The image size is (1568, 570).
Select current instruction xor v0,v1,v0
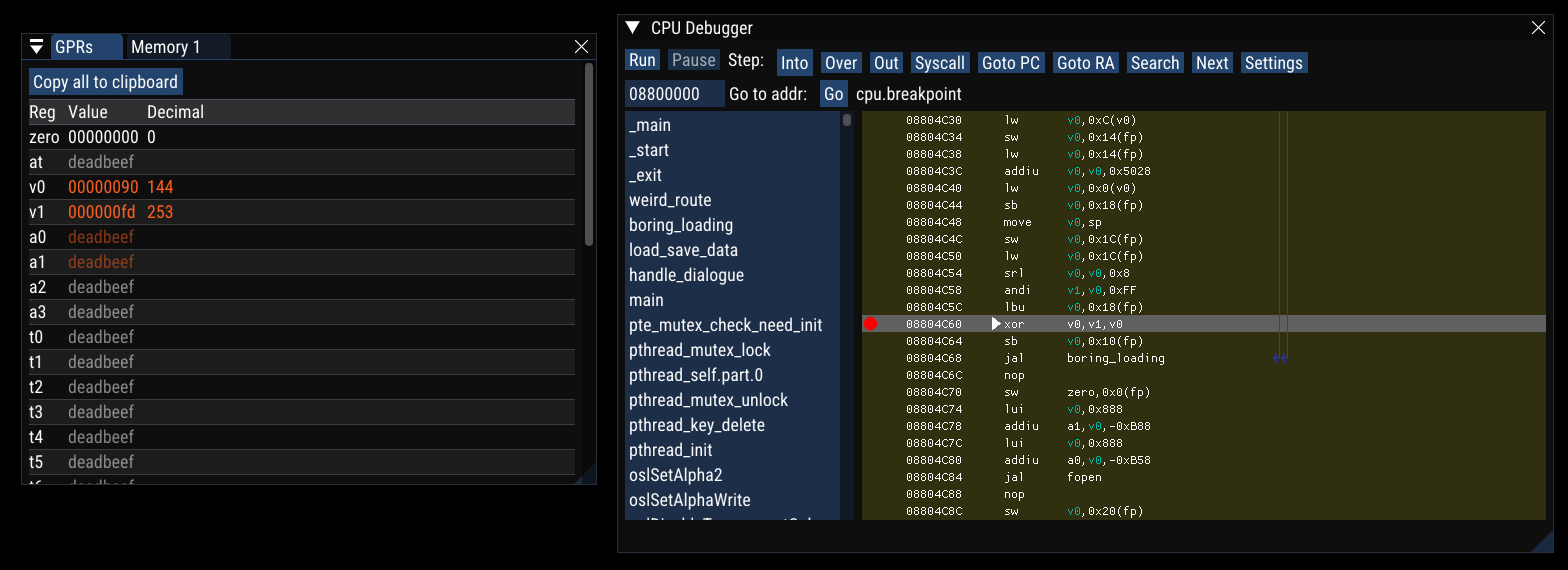(x=1204, y=324)
